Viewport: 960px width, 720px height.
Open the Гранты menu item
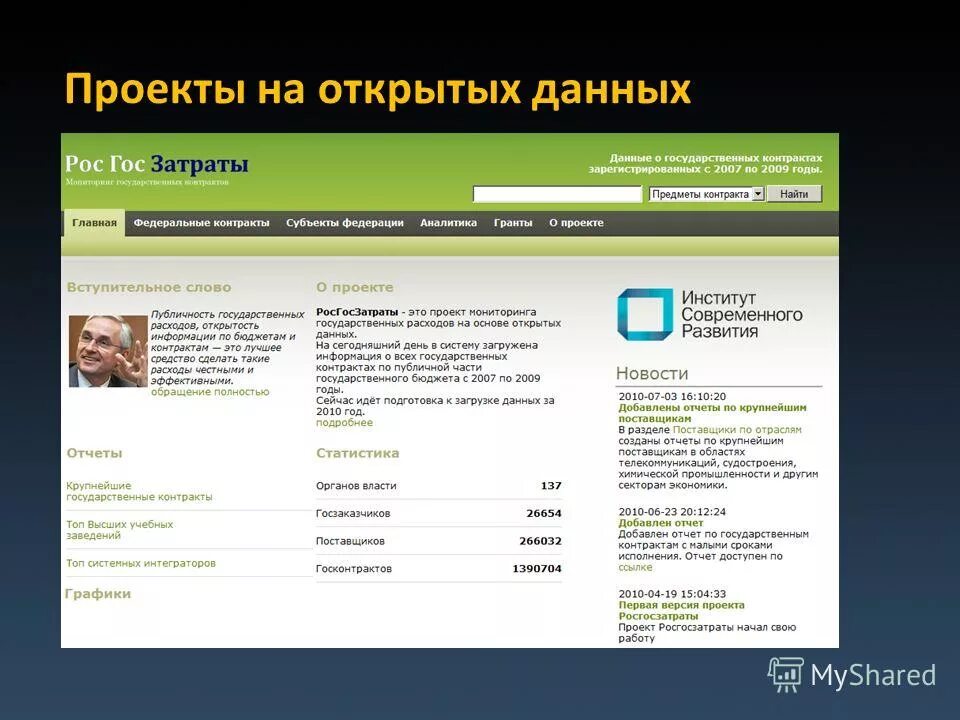(x=513, y=223)
